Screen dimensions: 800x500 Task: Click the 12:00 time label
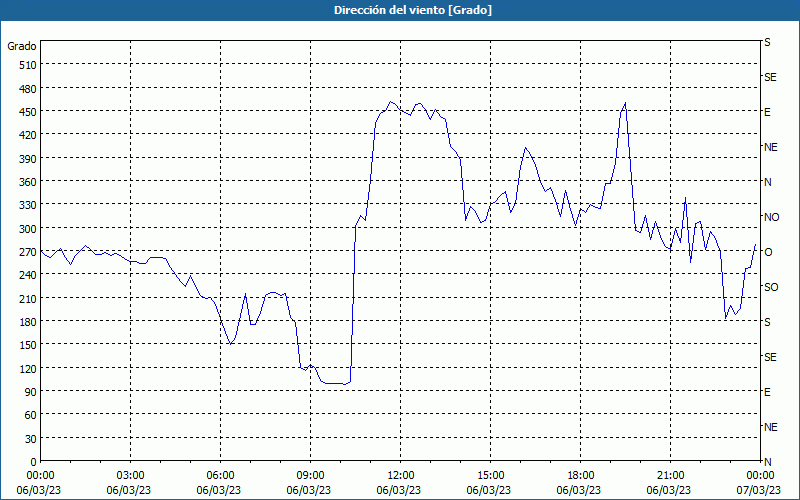[x=401, y=476]
